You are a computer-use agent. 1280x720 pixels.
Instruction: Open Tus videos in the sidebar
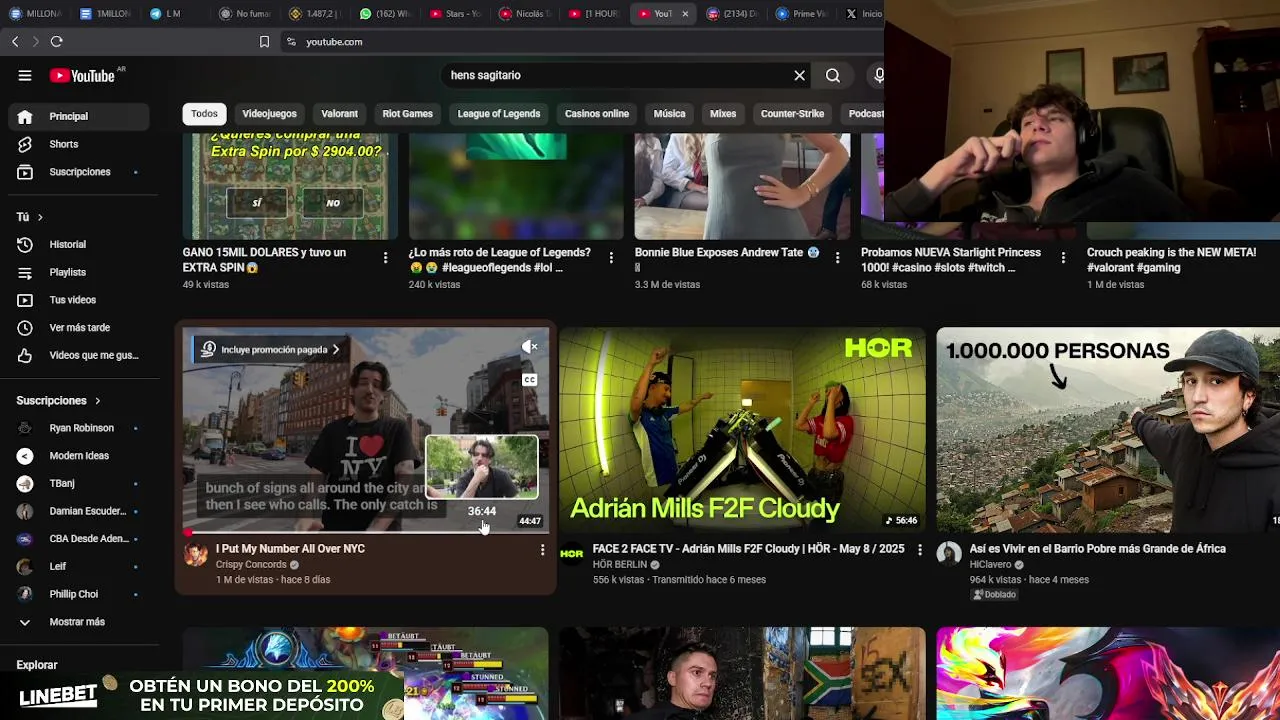(78, 300)
